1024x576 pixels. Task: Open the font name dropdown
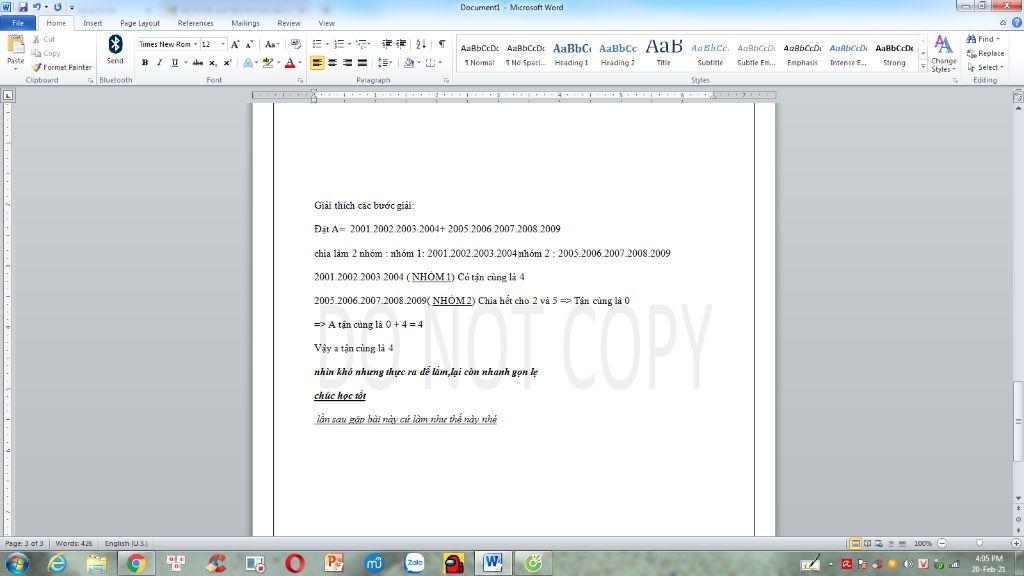(195, 44)
